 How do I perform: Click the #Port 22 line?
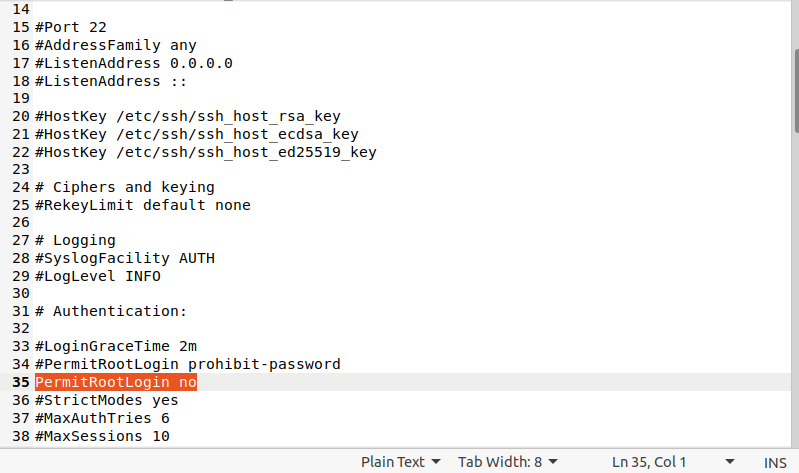[x=70, y=28]
